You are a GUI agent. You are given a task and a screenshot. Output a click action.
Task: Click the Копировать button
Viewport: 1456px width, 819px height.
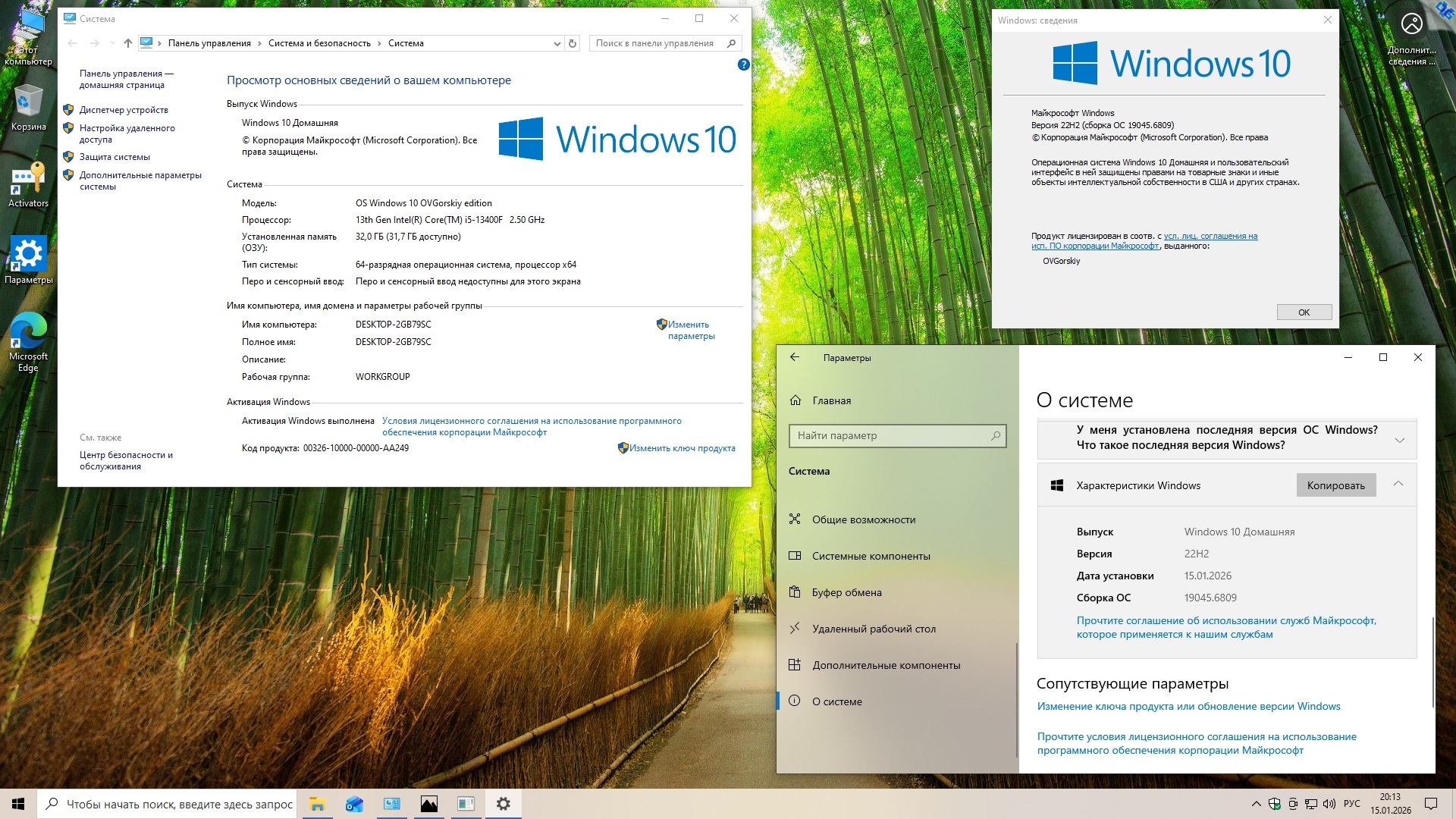coord(1335,485)
